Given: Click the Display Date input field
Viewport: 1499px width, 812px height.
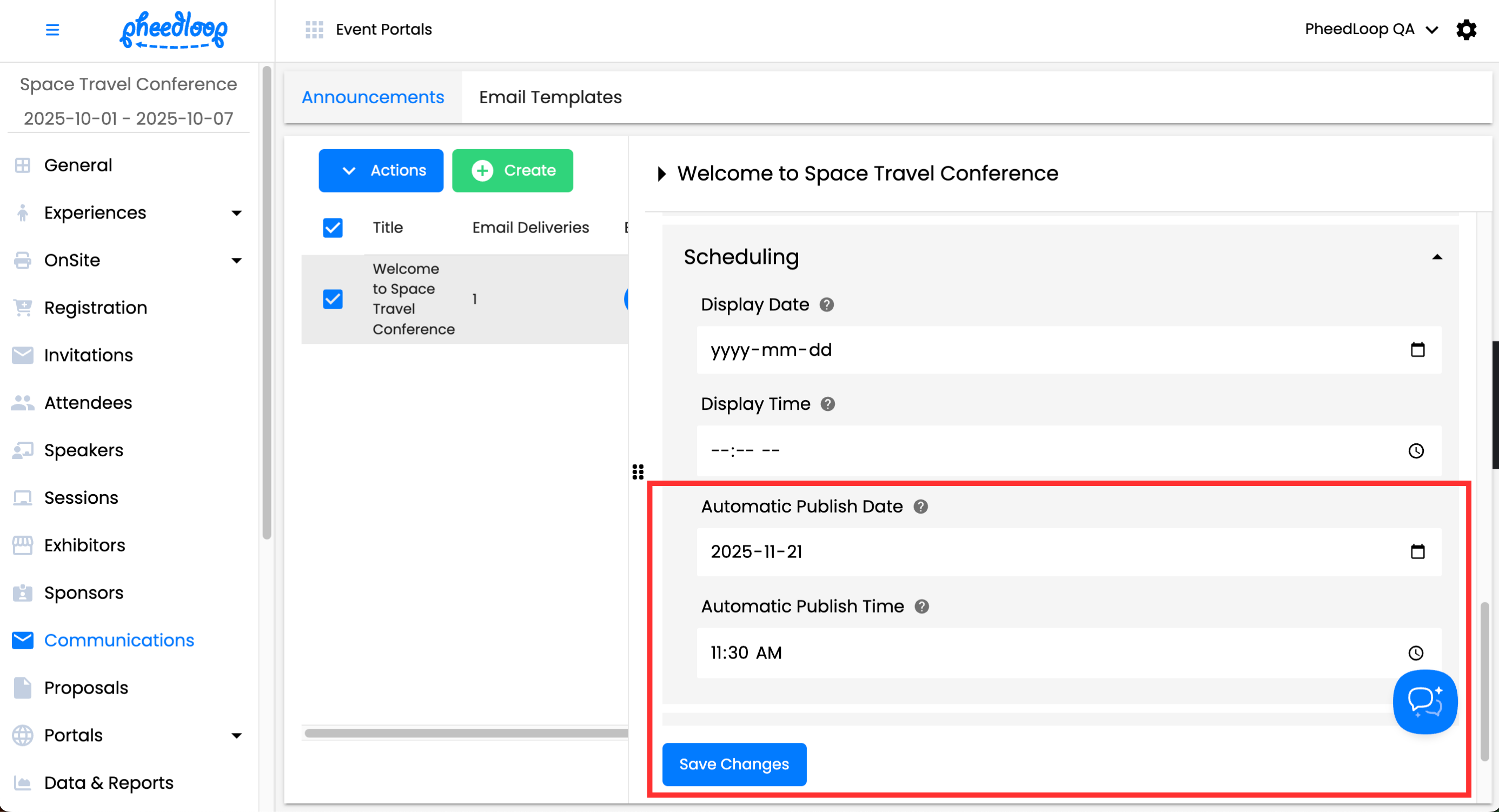Looking at the screenshot, I should (x=1047, y=350).
